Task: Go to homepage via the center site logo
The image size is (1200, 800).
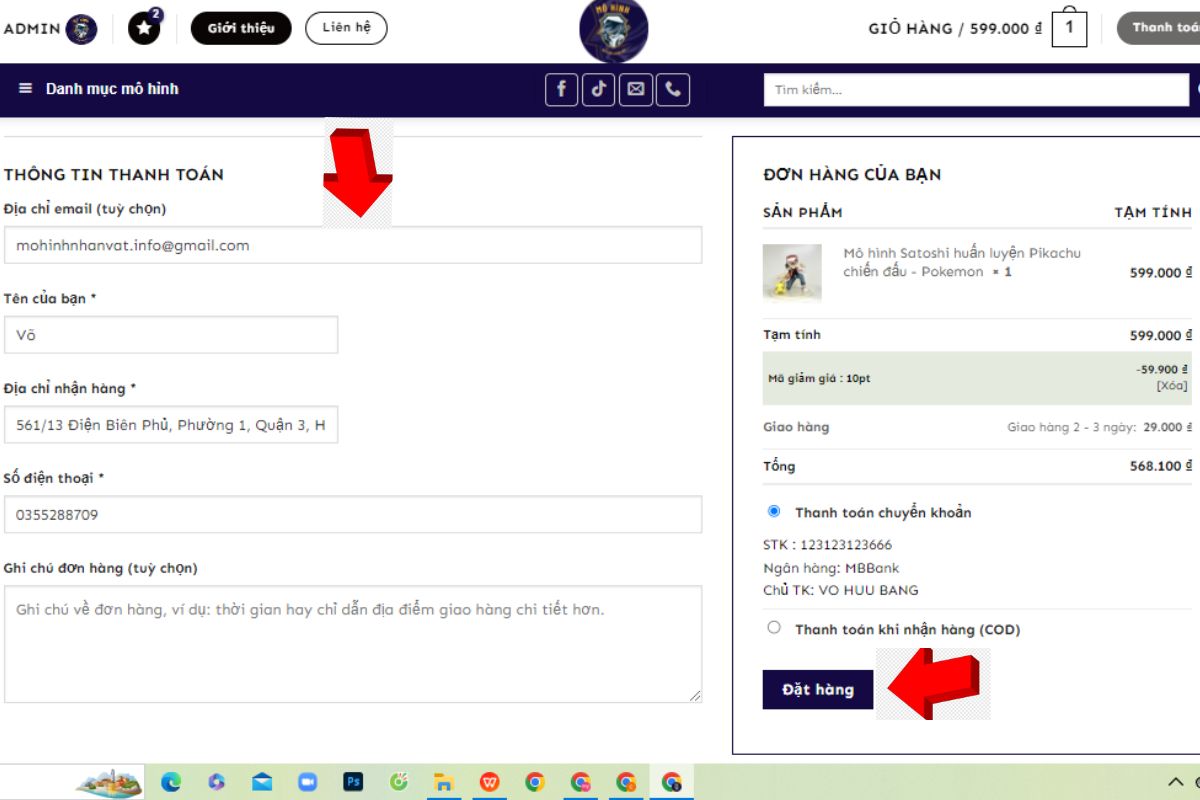Action: 614,30
